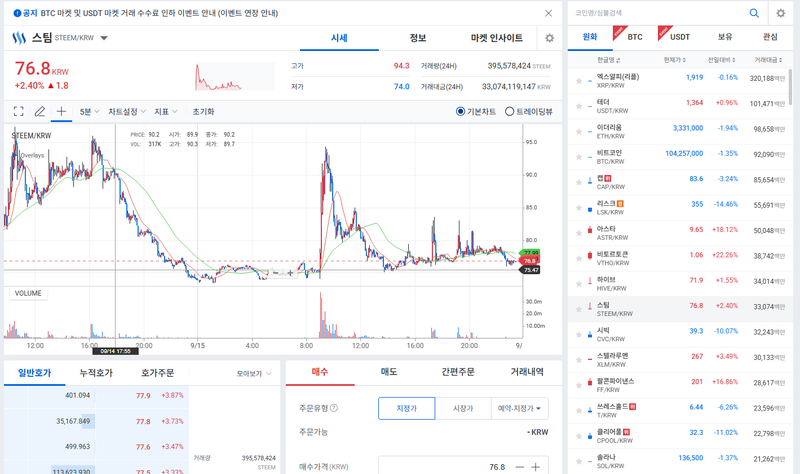This screenshot has height=474, width=800.
Task: Star the XLM/KRW row as favorite
Action: pyautogui.click(x=579, y=360)
